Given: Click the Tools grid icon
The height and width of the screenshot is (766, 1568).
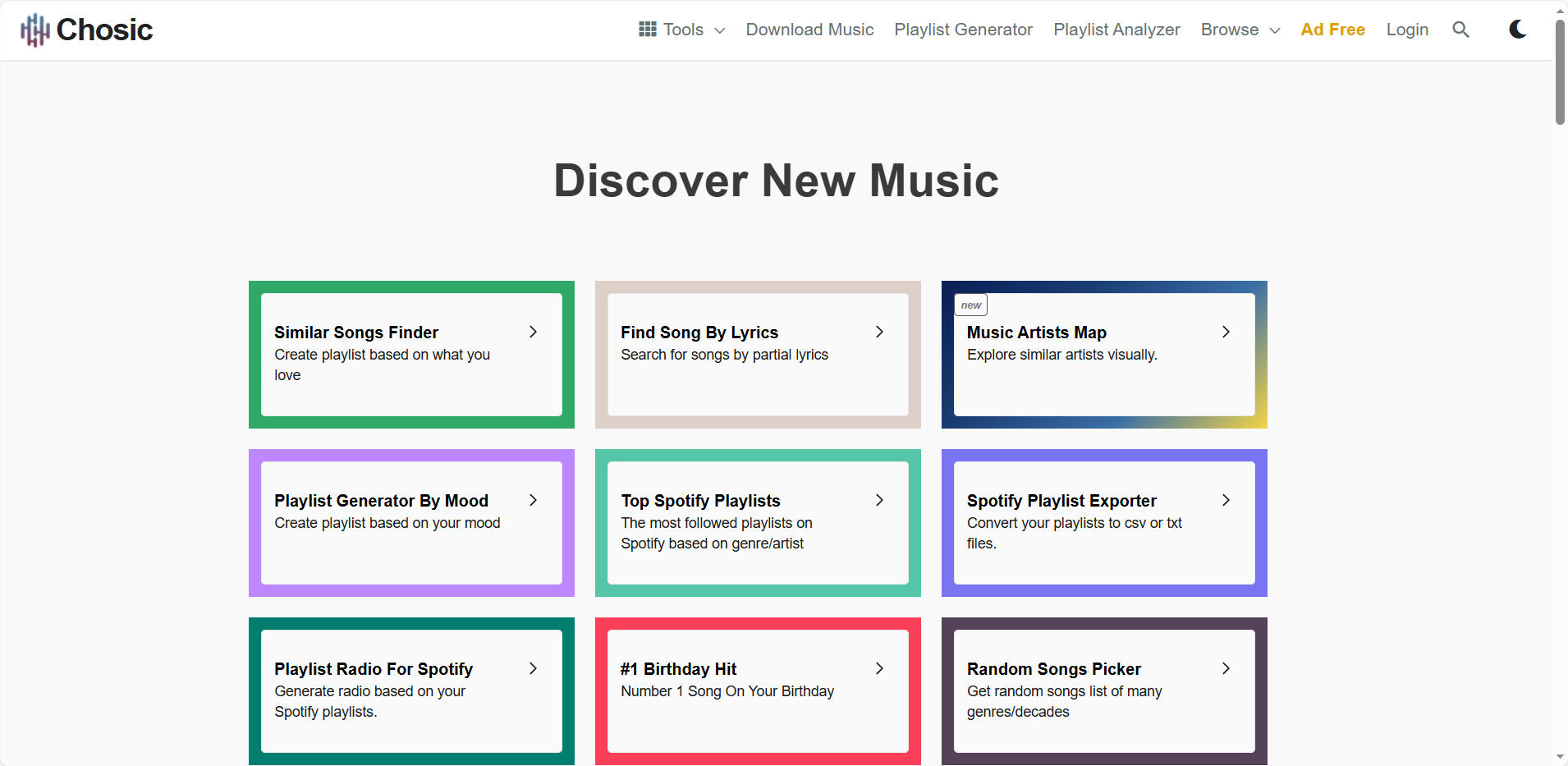Looking at the screenshot, I should pos(648,30).
